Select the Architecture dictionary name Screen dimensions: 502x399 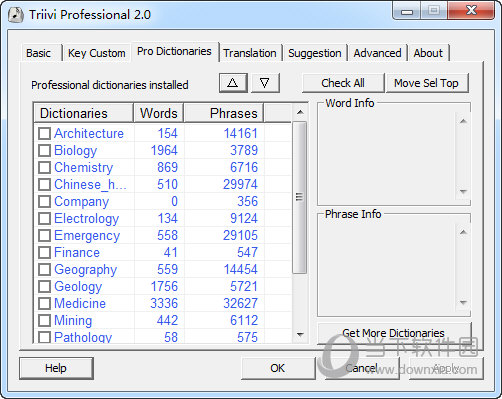click(x=89, y=133)
